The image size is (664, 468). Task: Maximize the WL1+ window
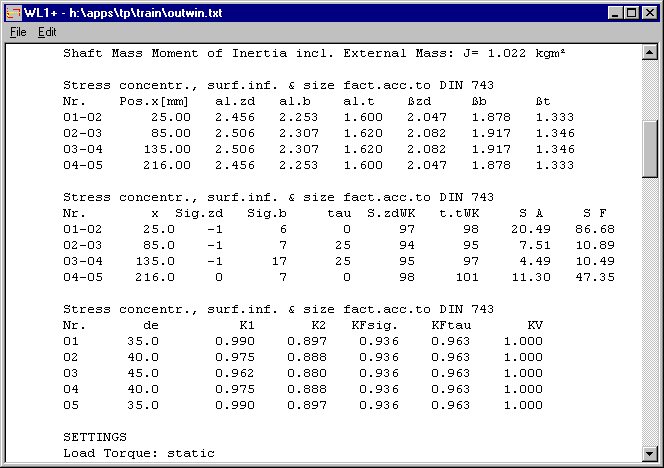click(629, 12)
